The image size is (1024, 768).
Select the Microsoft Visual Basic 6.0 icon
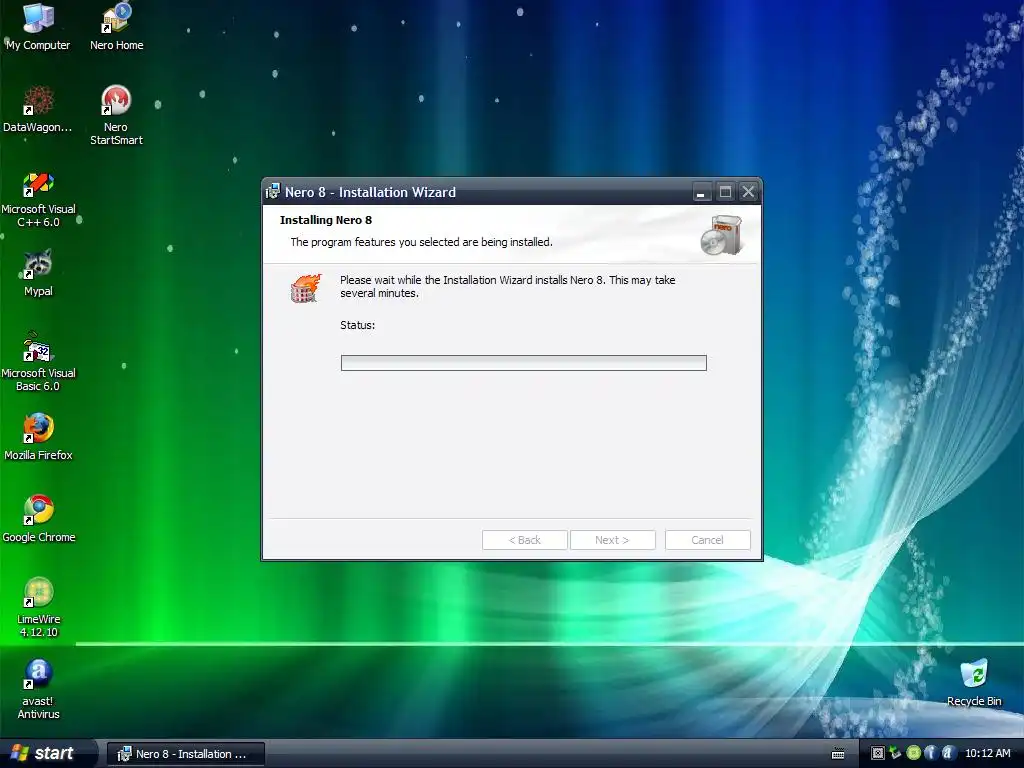[x=38, y=362]
